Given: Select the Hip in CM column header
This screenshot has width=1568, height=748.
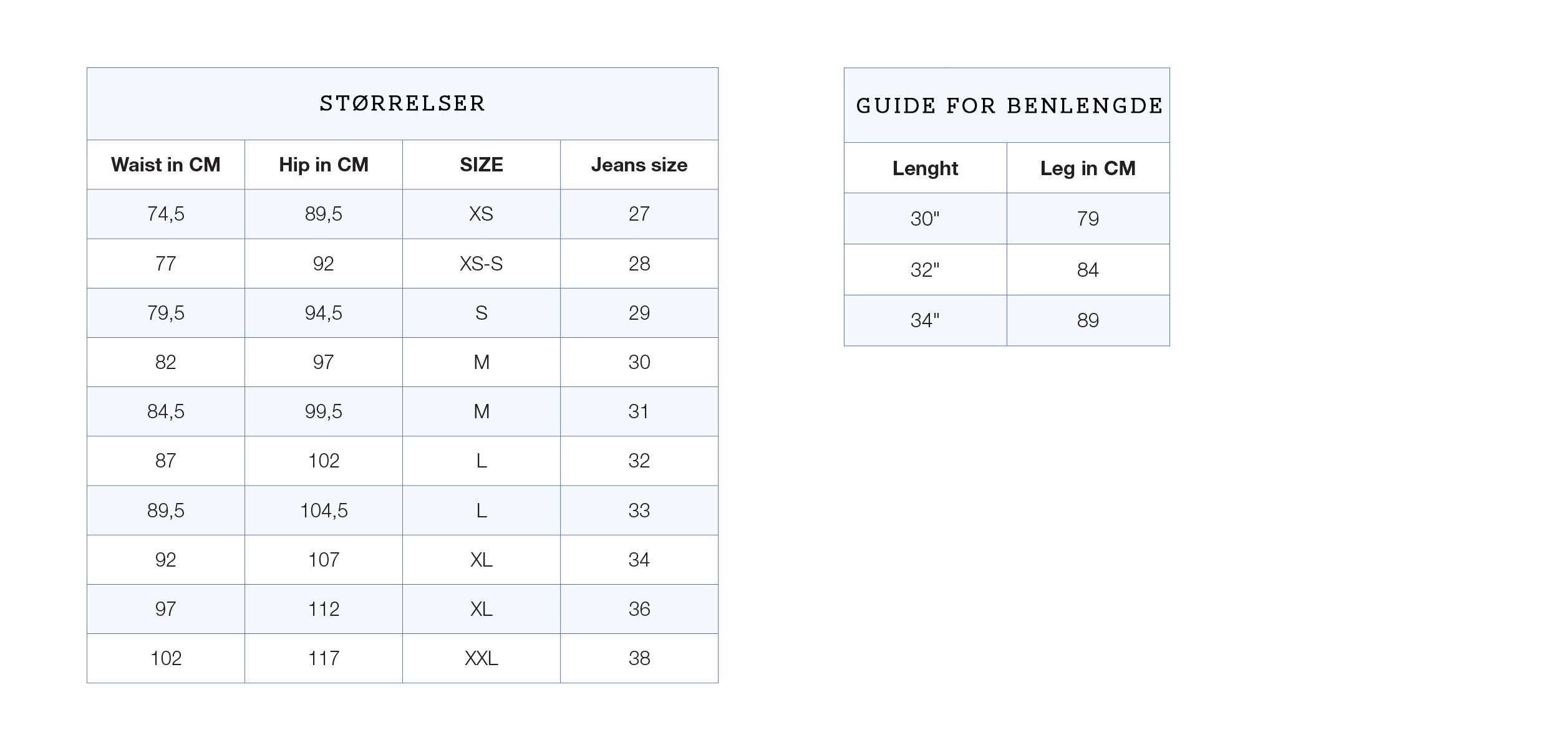Looking at the screenshot, I should tap(323, 165).
